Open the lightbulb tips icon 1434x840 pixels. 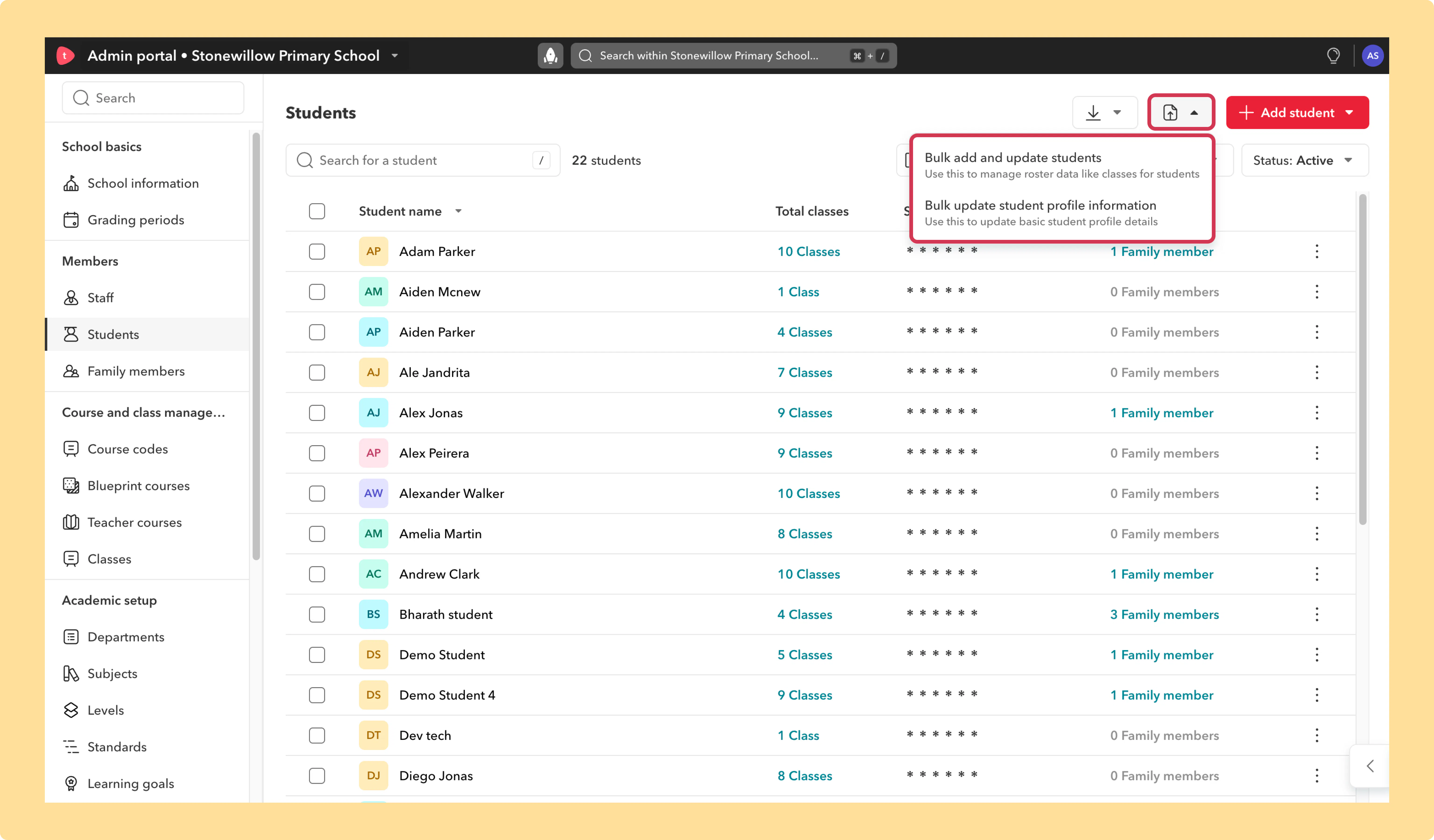pyautogui.click(x=1333, y=56)
